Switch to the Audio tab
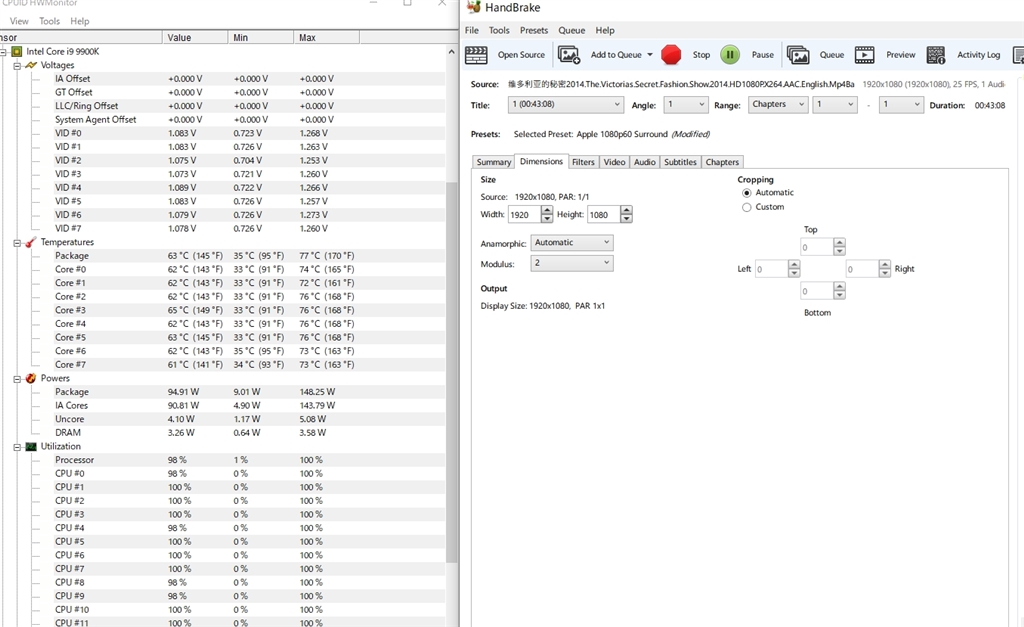This screenshot has width=1024, height=627. click(645, 162)
